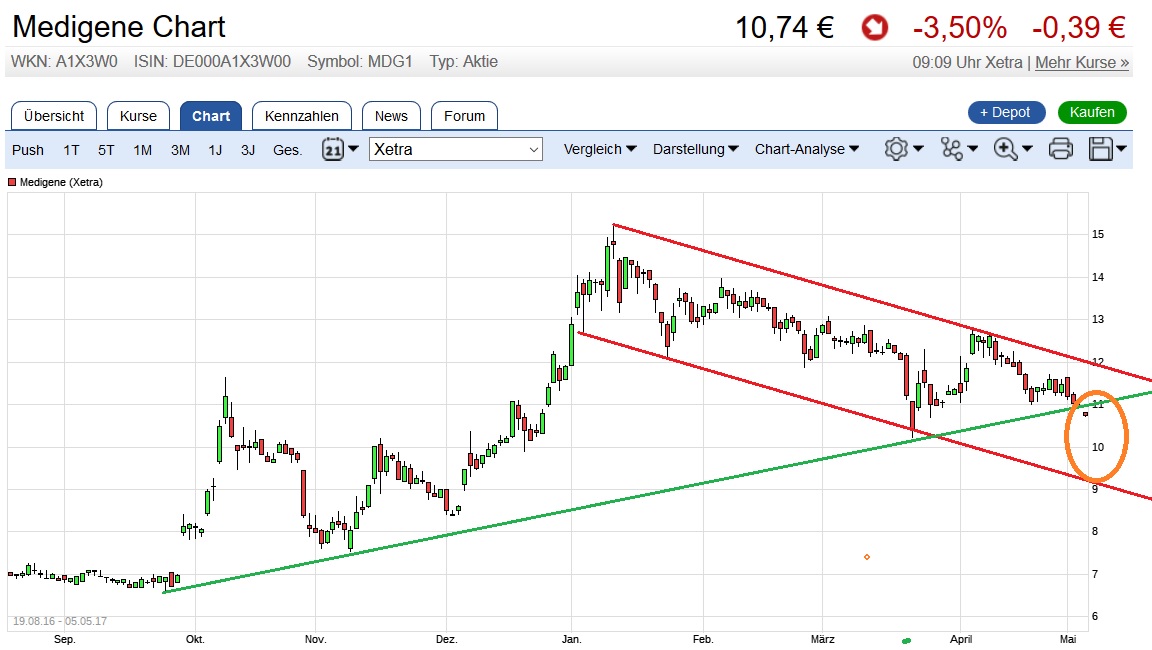Click the green marker on the date axis
Screen dimensions: 1152x650
coord(907,641)
